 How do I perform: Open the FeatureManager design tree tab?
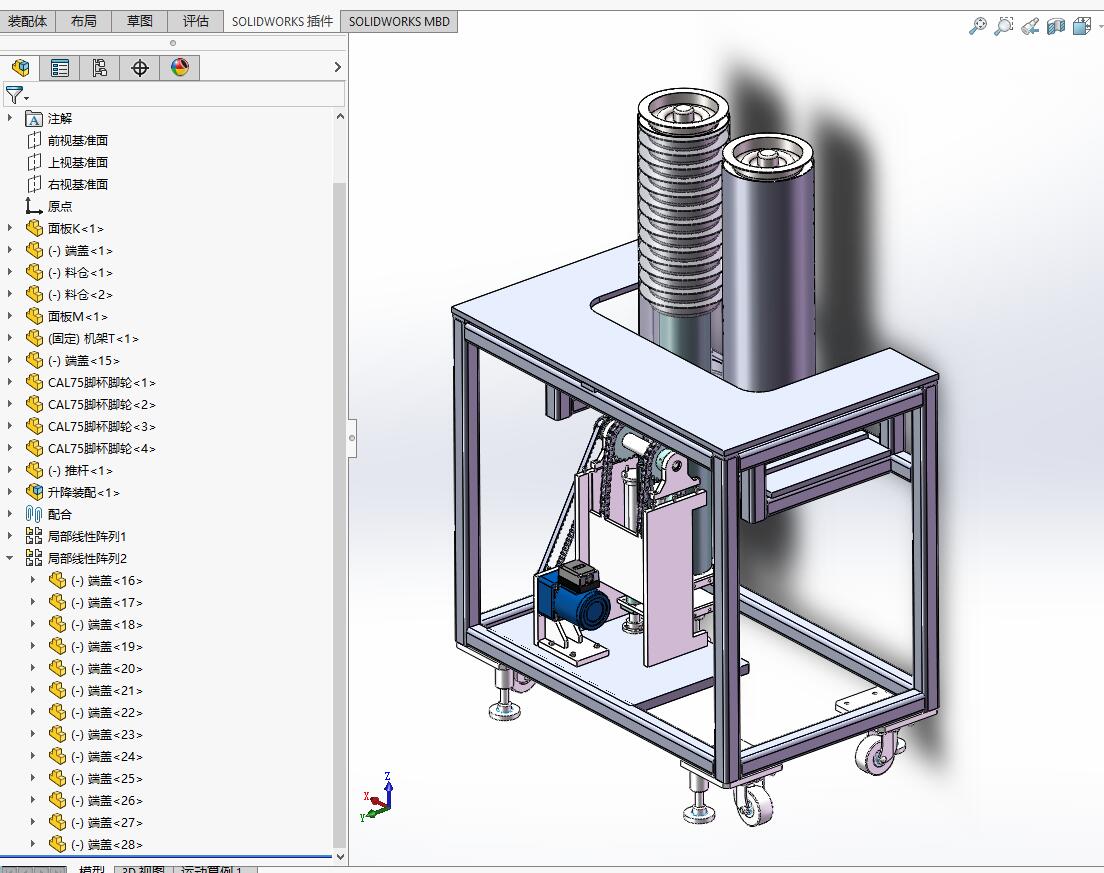pyautogui.click(x=20, y=68)
